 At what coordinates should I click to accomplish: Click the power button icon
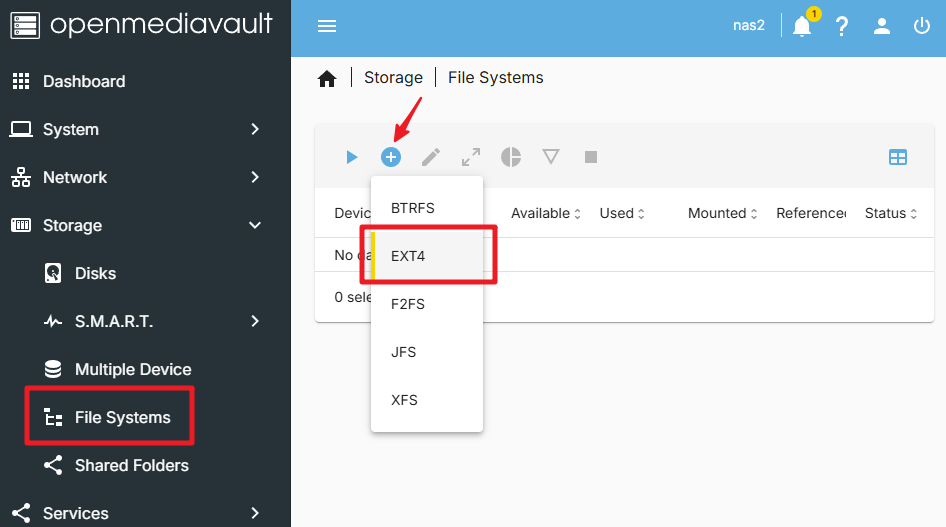[x=922, y=26]
